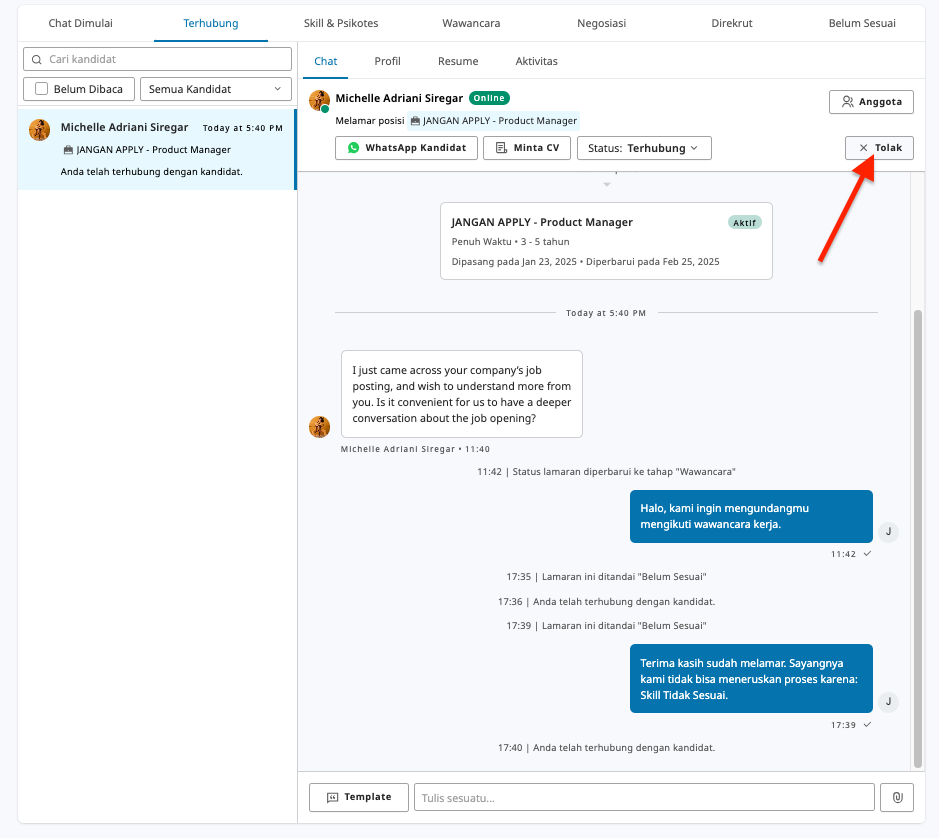Expand the Status: Terhubung dropdown
The image size is (939, 838).
tap(644, 148)
